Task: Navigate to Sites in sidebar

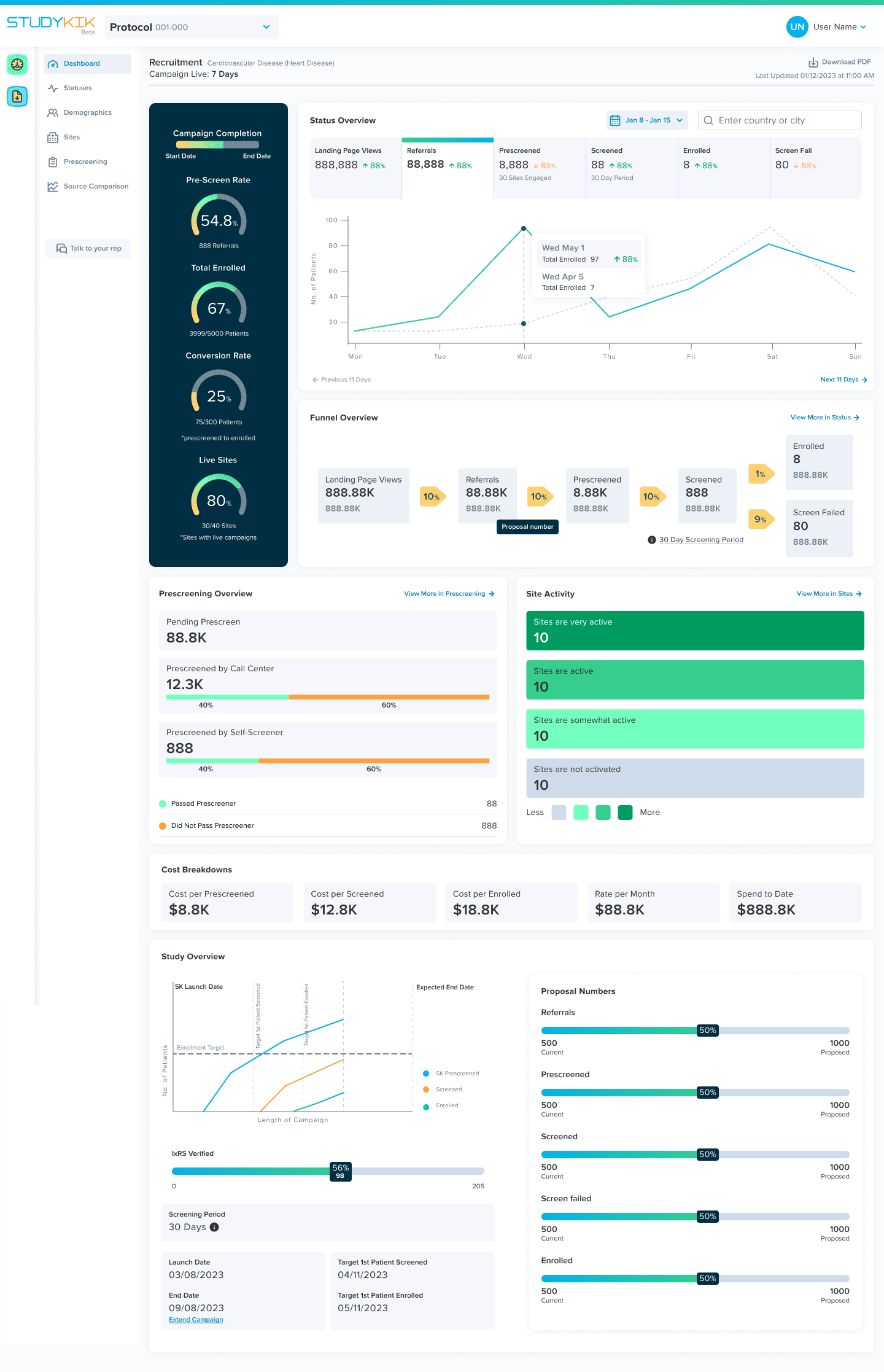Action: tap(88, 138)
